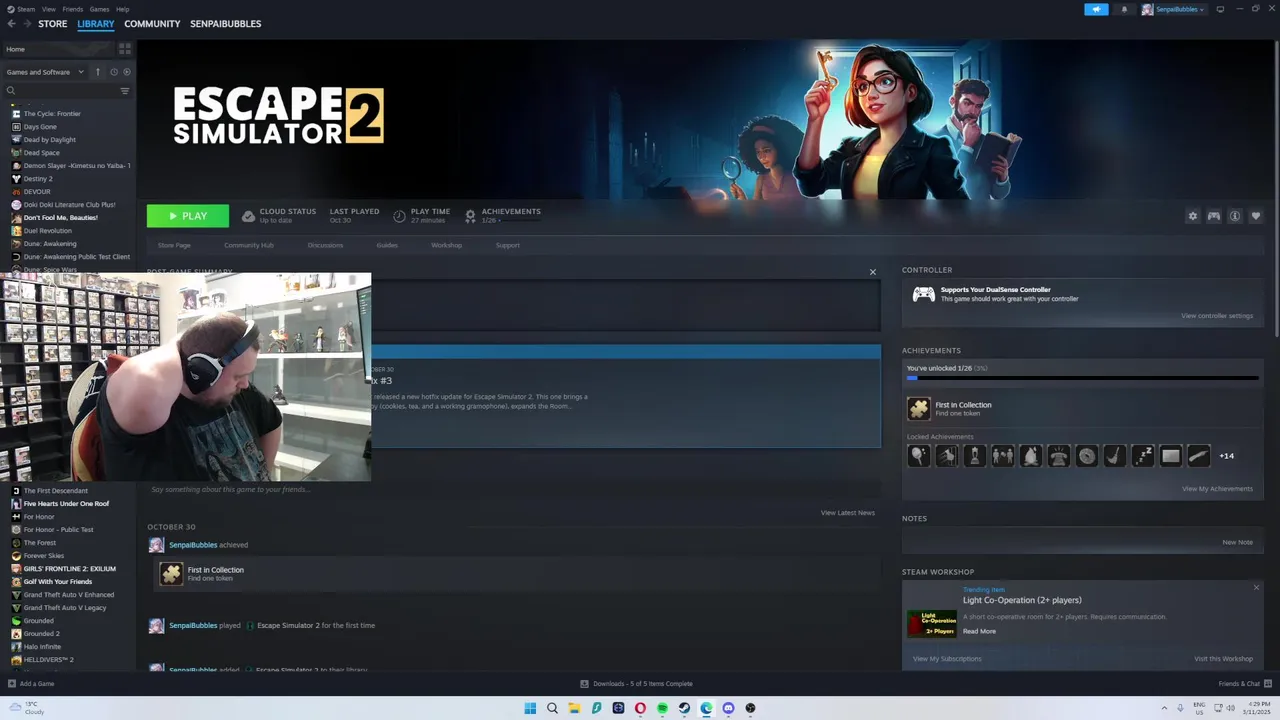Open the Friends menu
Image resolution: width=1280 pixels, height=720 pixels.
tap(73, 9)
